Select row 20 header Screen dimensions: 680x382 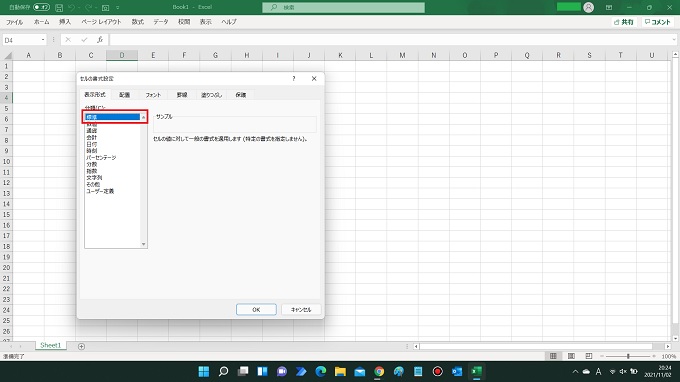coord(7,268)
